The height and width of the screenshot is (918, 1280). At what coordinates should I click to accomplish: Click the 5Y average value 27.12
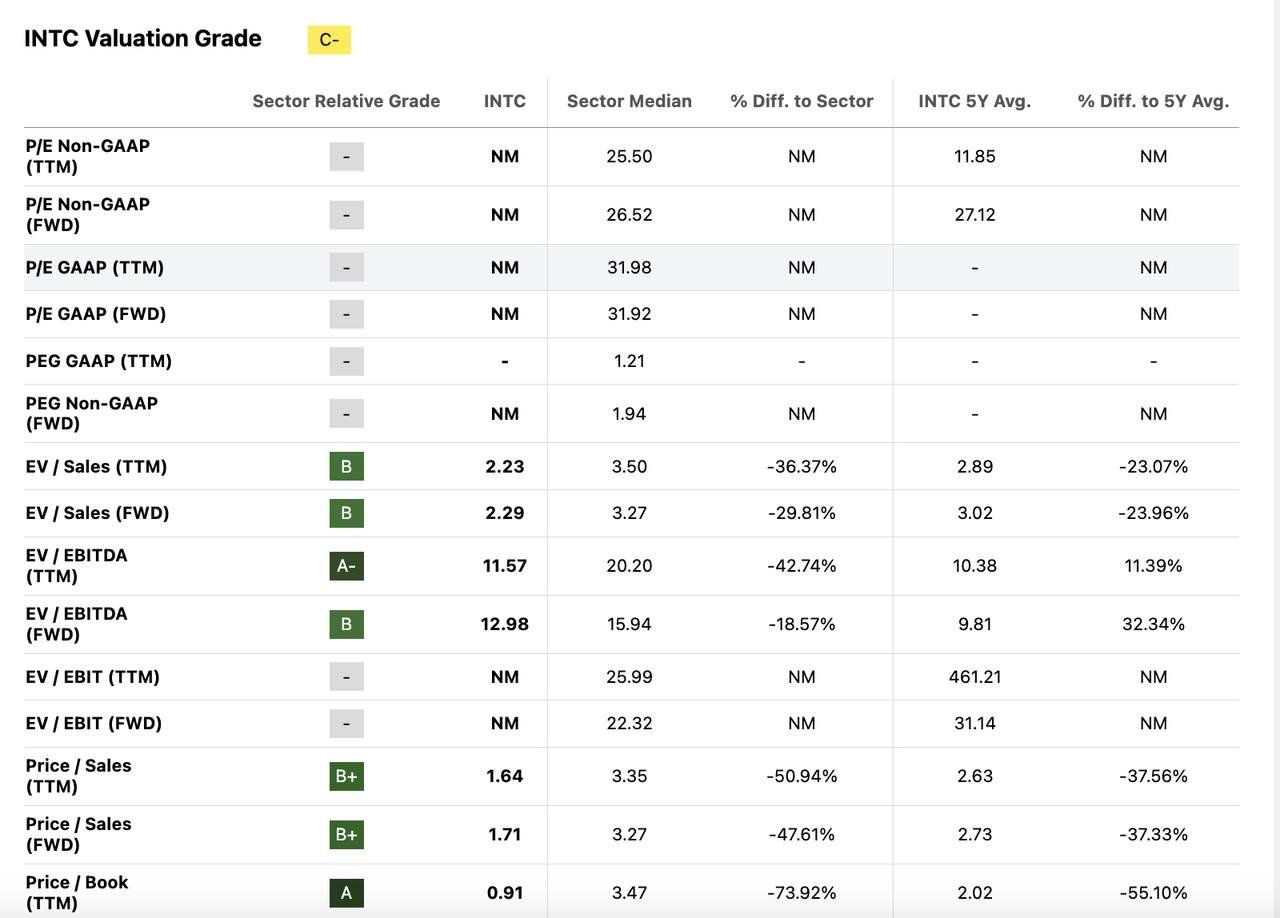(975, 215)
